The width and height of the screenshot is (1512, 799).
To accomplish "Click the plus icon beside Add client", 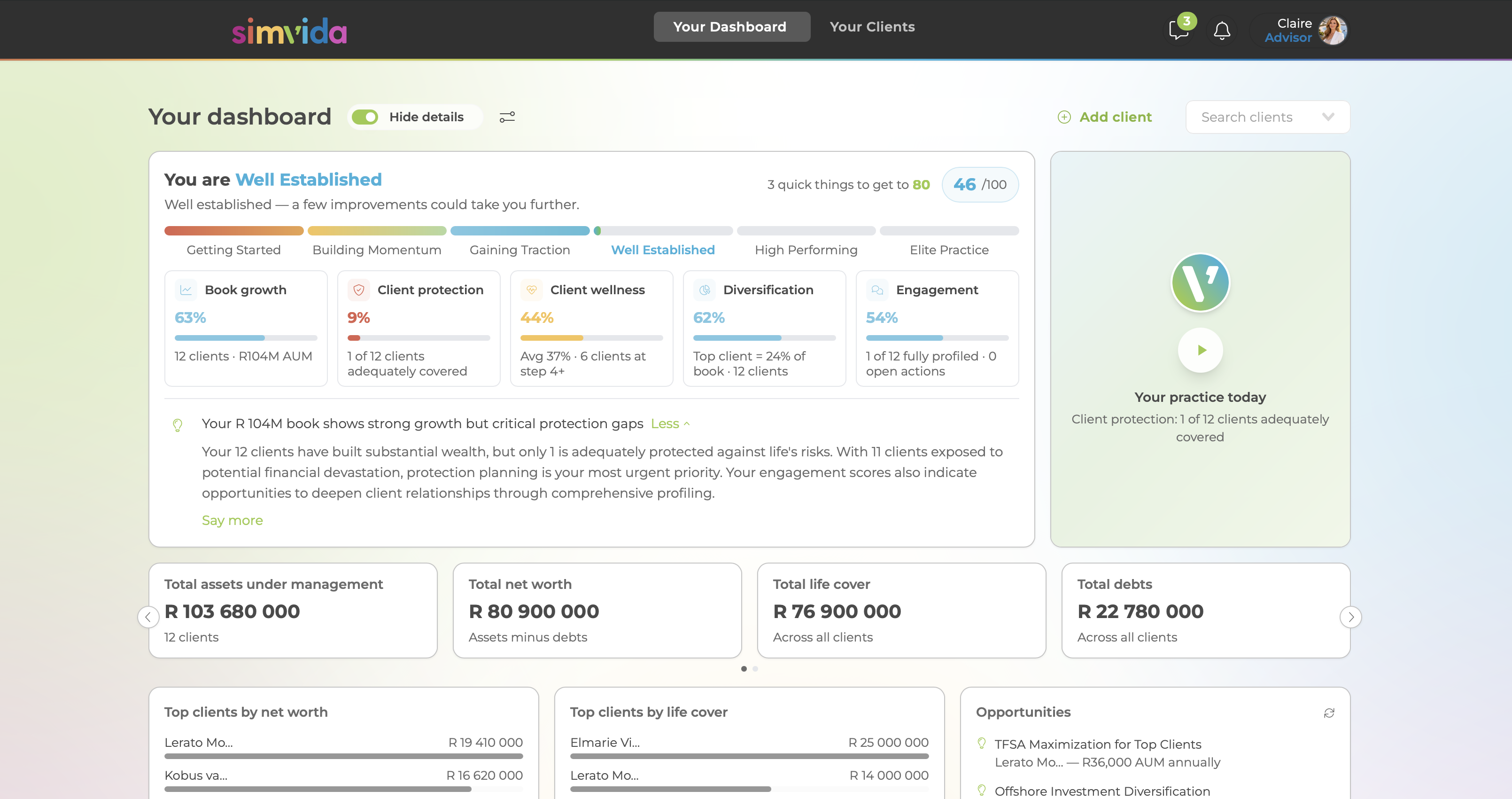I will pos(1064,117).
